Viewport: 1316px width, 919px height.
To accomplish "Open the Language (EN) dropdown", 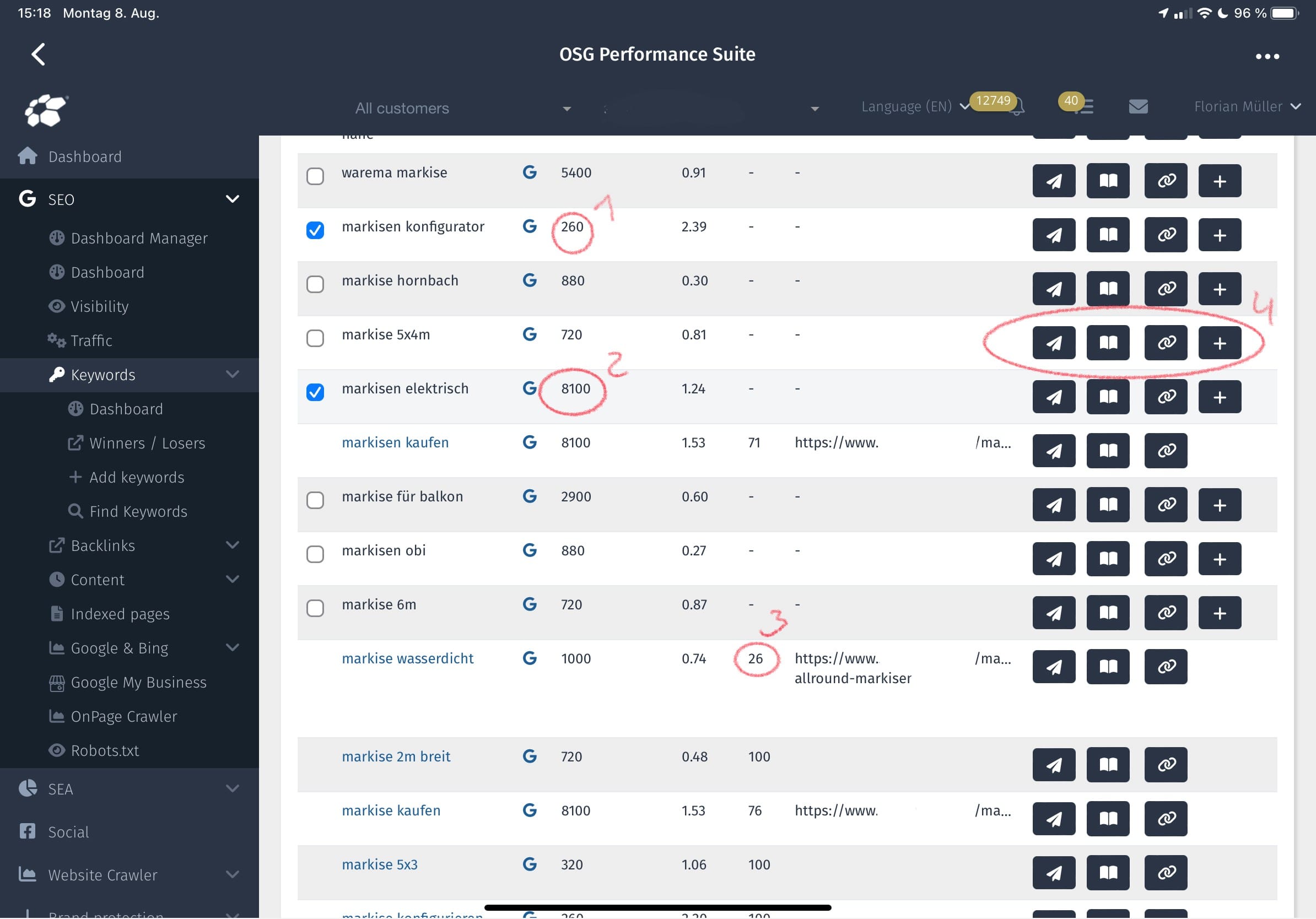I will coord(915,106).
